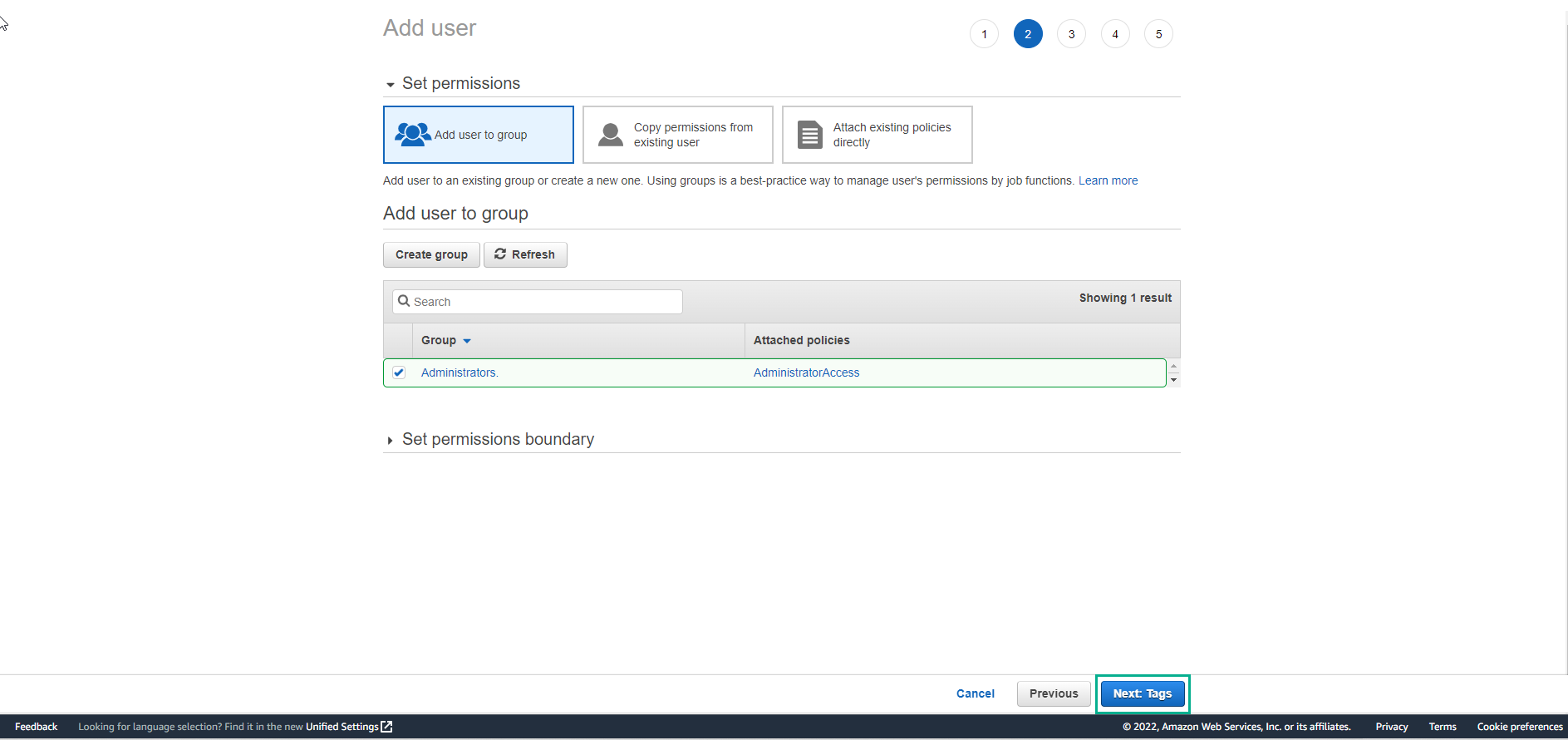Select Attach existing policies directly
Screen dimensions: 1568x740
point(877,135)
